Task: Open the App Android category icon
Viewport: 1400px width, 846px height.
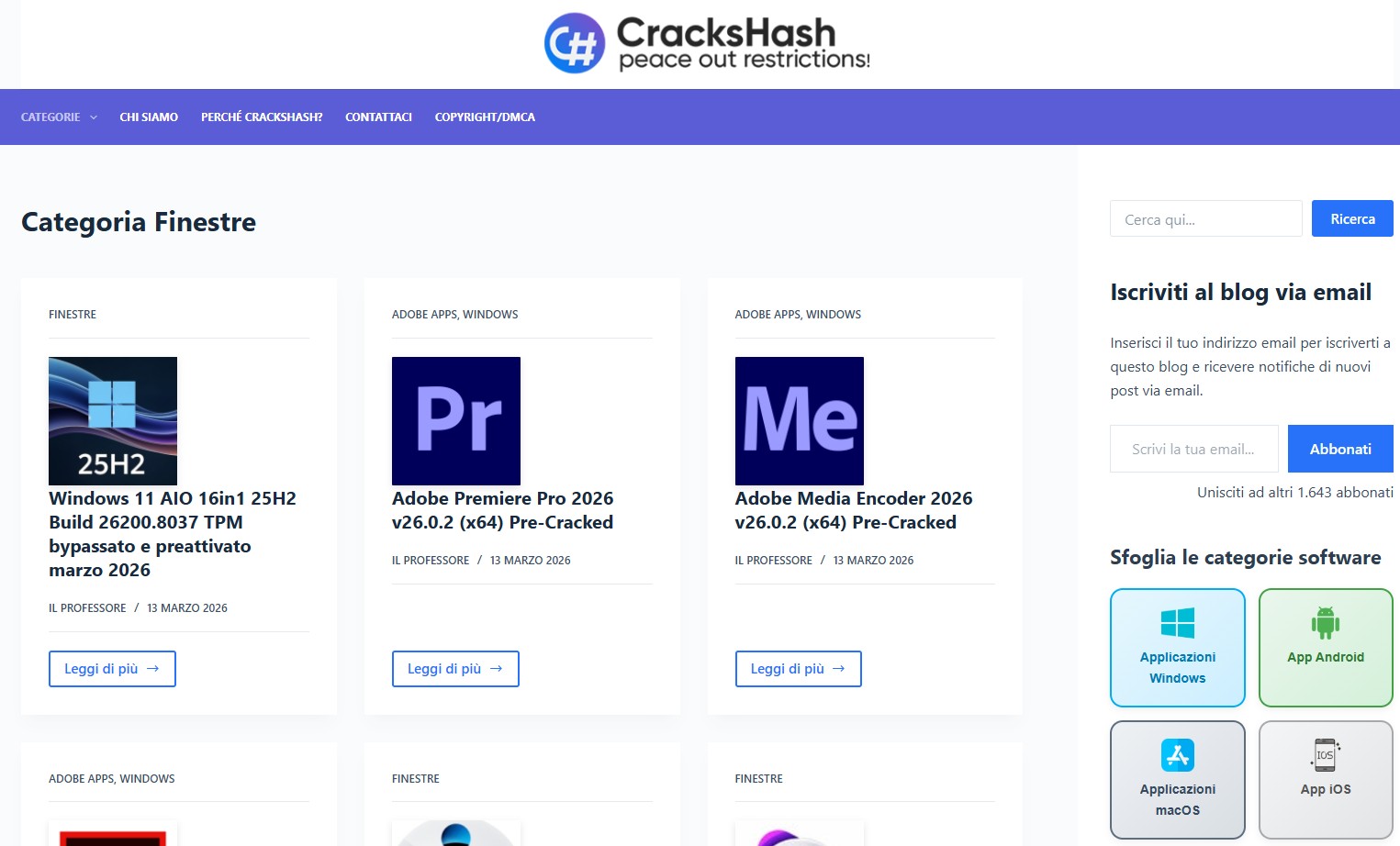Action: pos(1326,623)
